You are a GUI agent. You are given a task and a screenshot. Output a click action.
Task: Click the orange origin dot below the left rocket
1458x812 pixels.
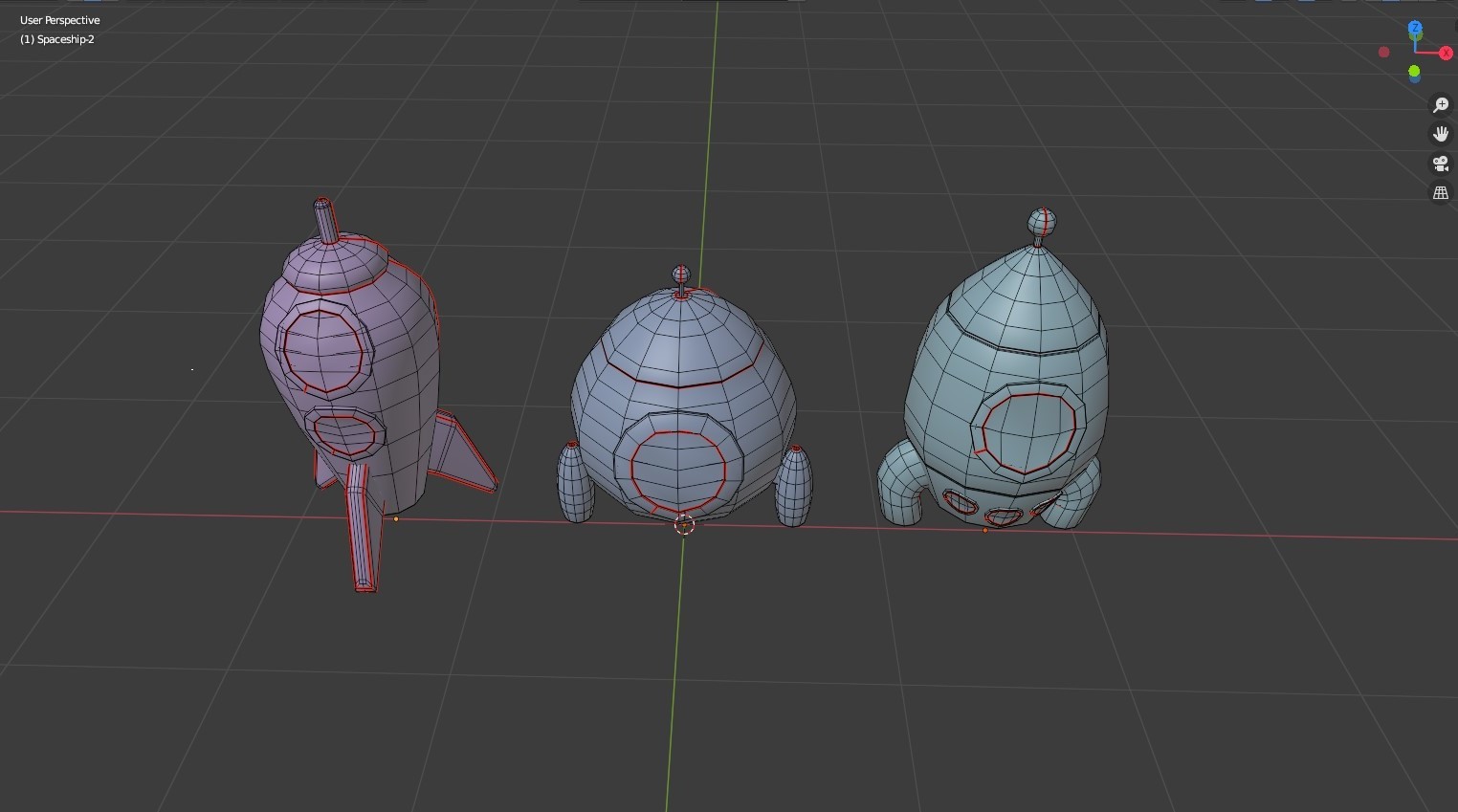(x=396, y=517)
